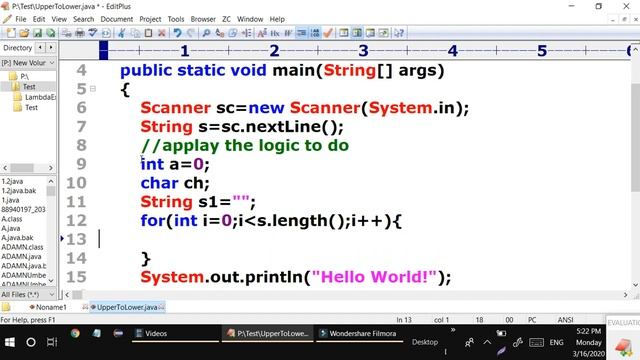This screenshot has height=360, width=640.
Task: Click the Go to Line toolbar icon
Action: pyautogui.click(x=247, y=33)
